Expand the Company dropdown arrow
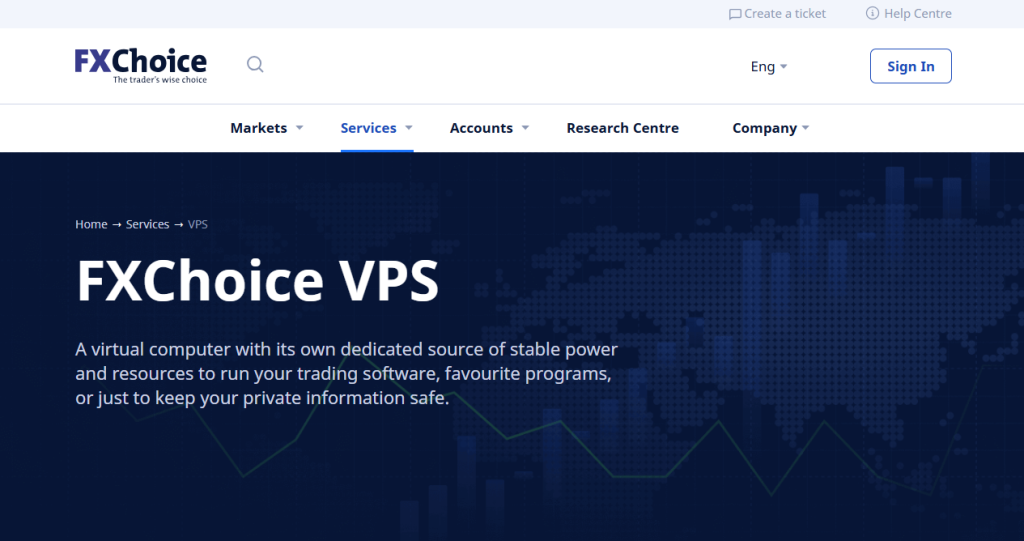 805,127
